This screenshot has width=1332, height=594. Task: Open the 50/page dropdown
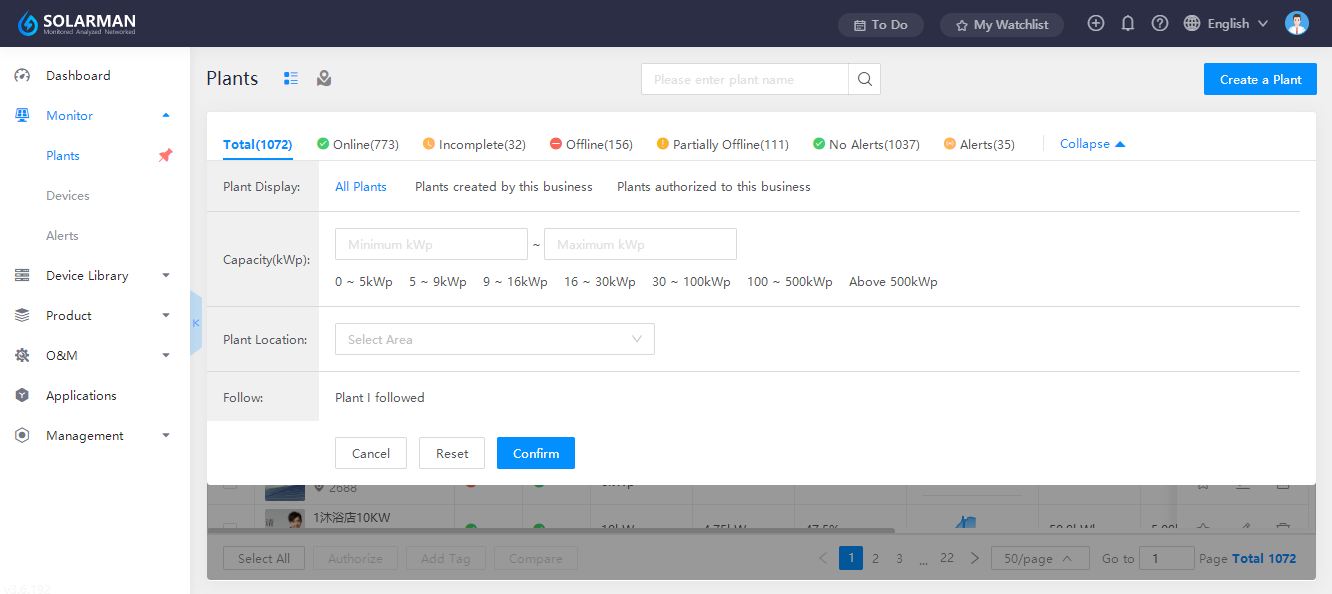pos(1040,558)
